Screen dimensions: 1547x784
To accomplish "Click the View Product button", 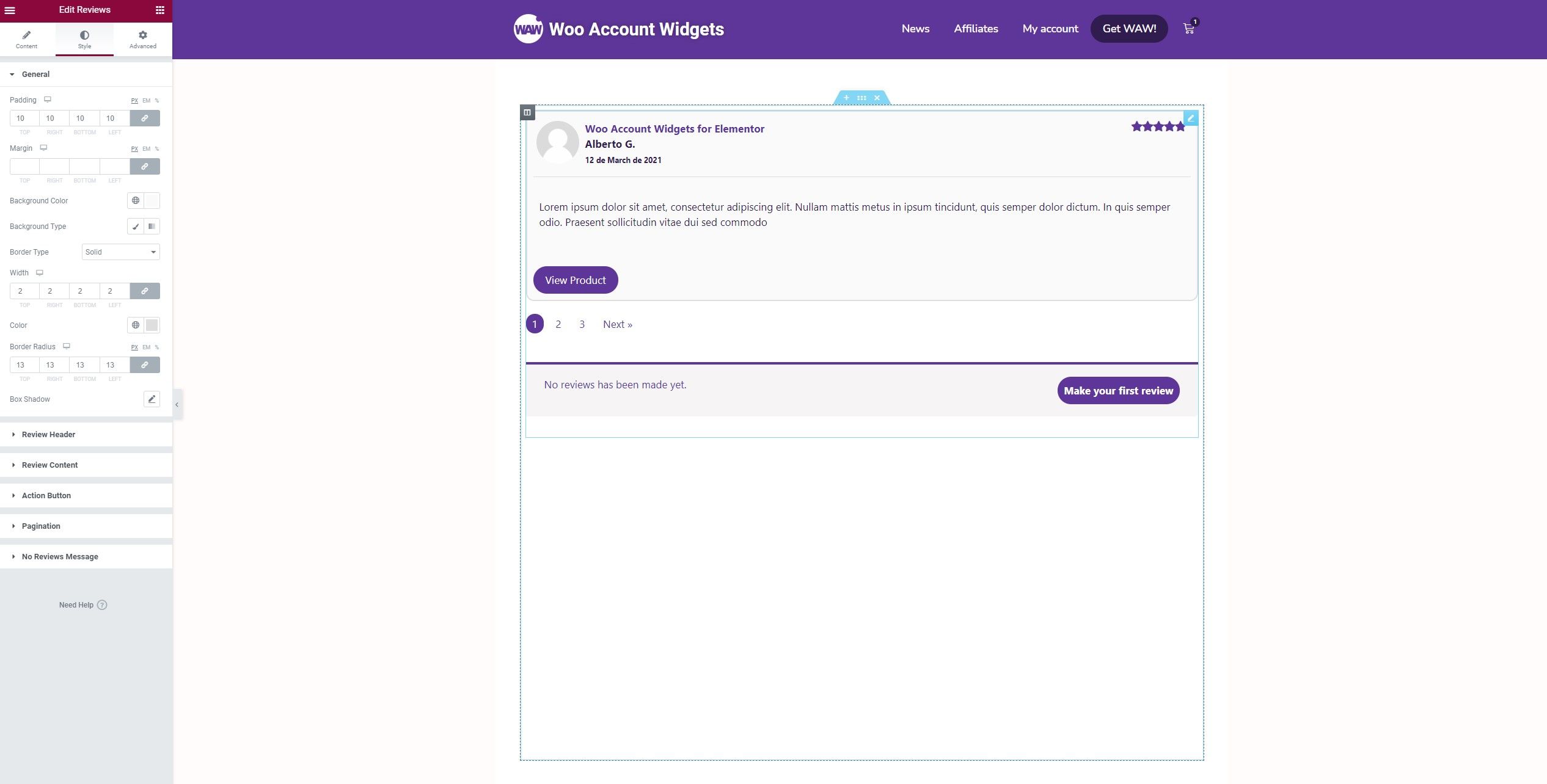I will (x=576, y=280).
